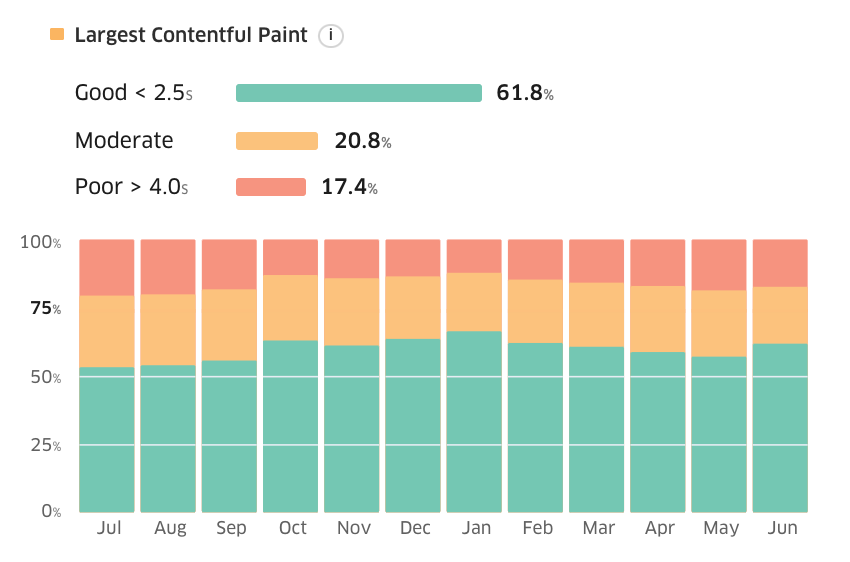850x562 pixels.
Task: Click the Nov bar's red poor segment
Action: point(352,259)
